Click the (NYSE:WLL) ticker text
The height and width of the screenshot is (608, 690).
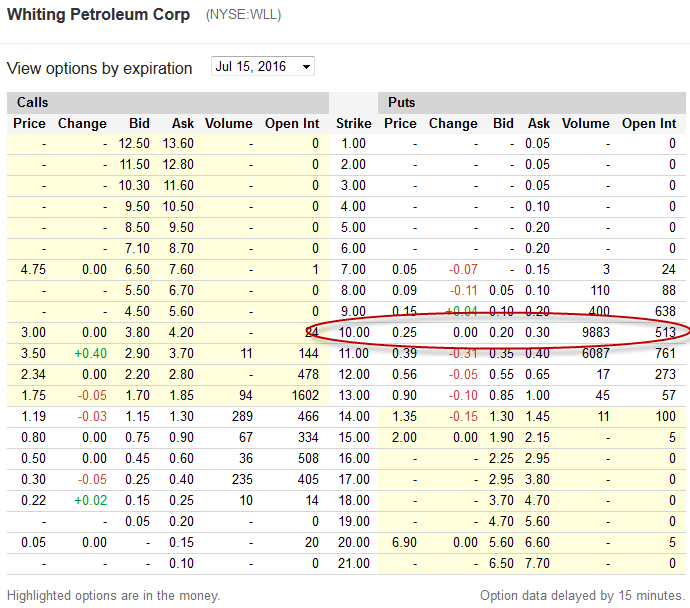243,15
